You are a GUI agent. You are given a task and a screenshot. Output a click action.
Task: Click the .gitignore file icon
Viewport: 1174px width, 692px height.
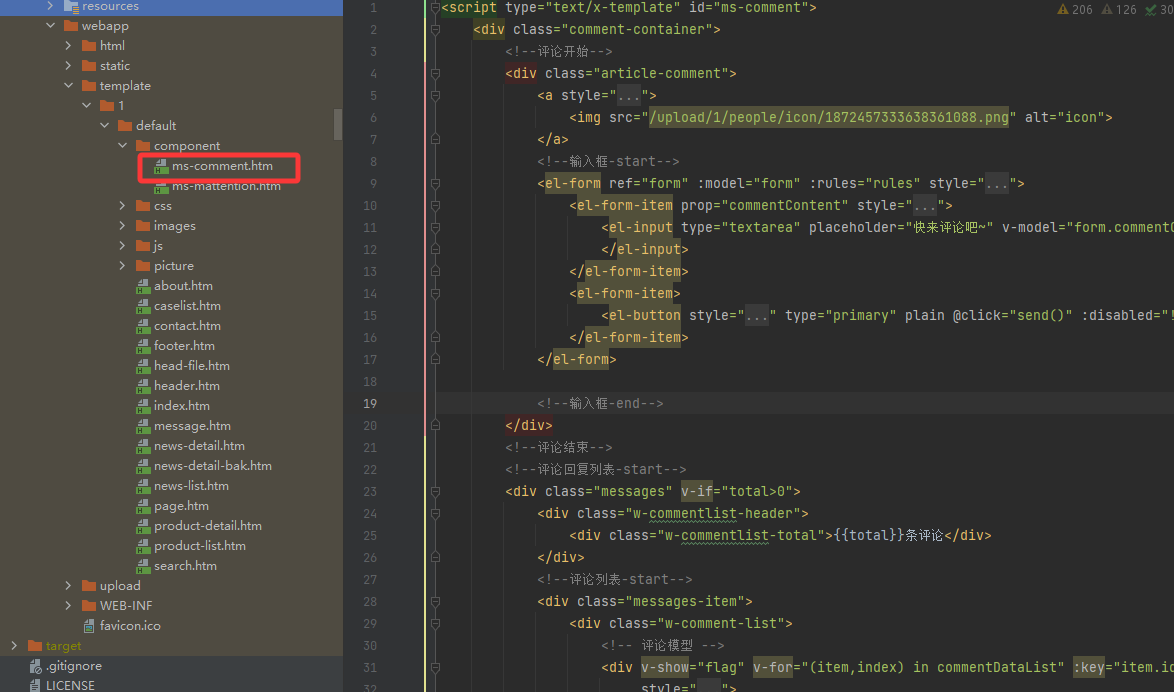(x=35, y=666)
